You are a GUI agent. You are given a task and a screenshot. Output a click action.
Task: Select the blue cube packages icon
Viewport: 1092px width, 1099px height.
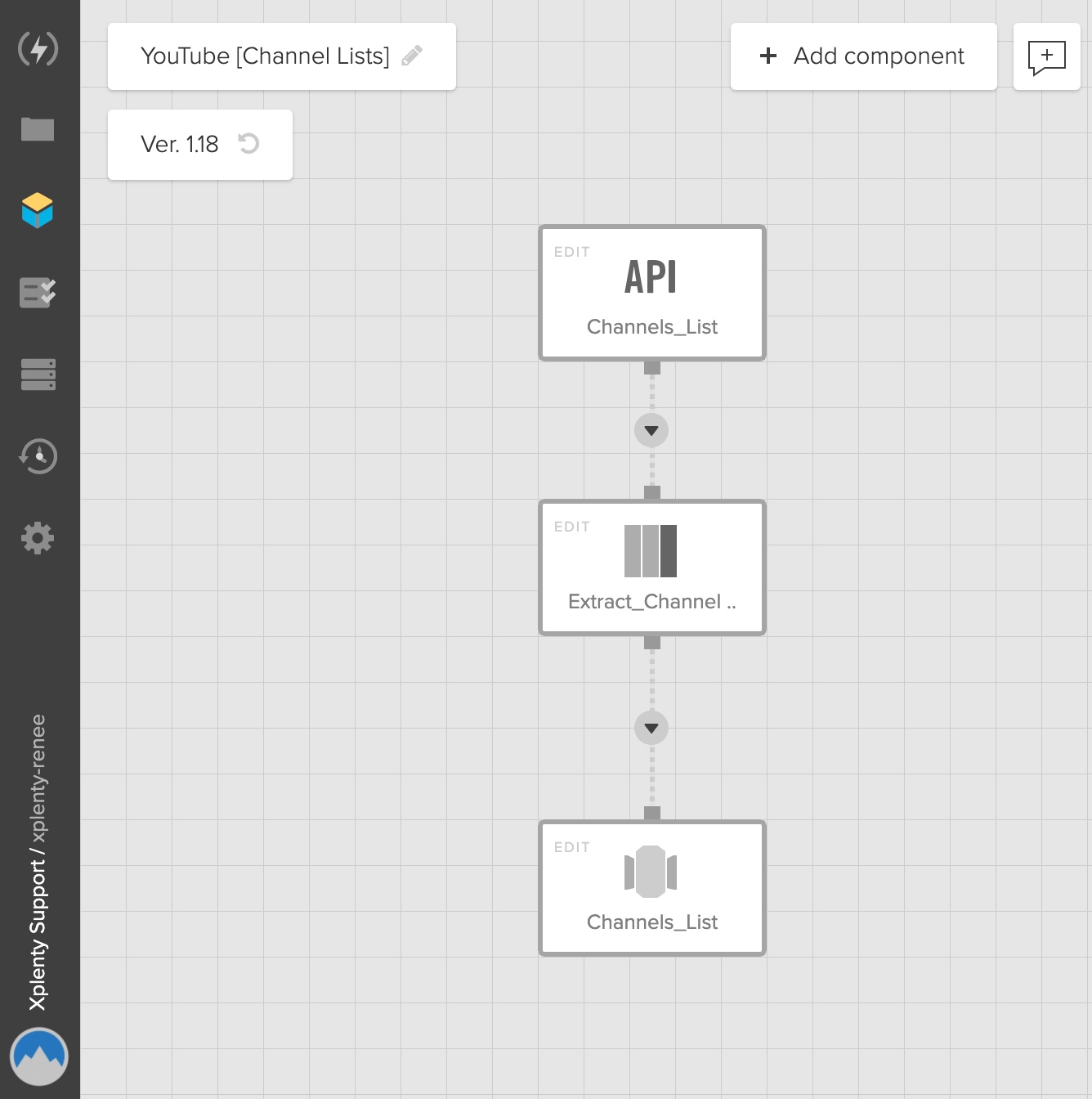38,211
